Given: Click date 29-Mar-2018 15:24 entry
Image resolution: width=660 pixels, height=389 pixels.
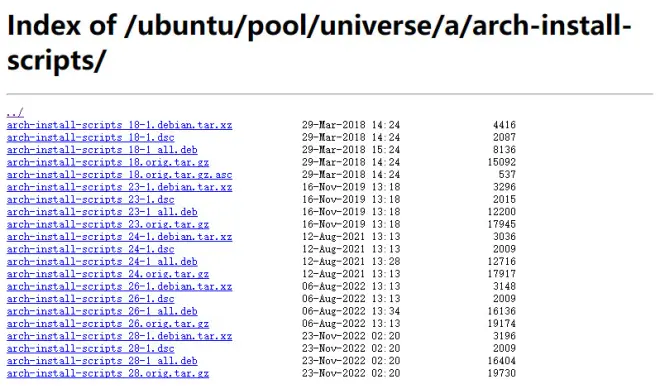Looking at the screenshot, I should 351,150.
